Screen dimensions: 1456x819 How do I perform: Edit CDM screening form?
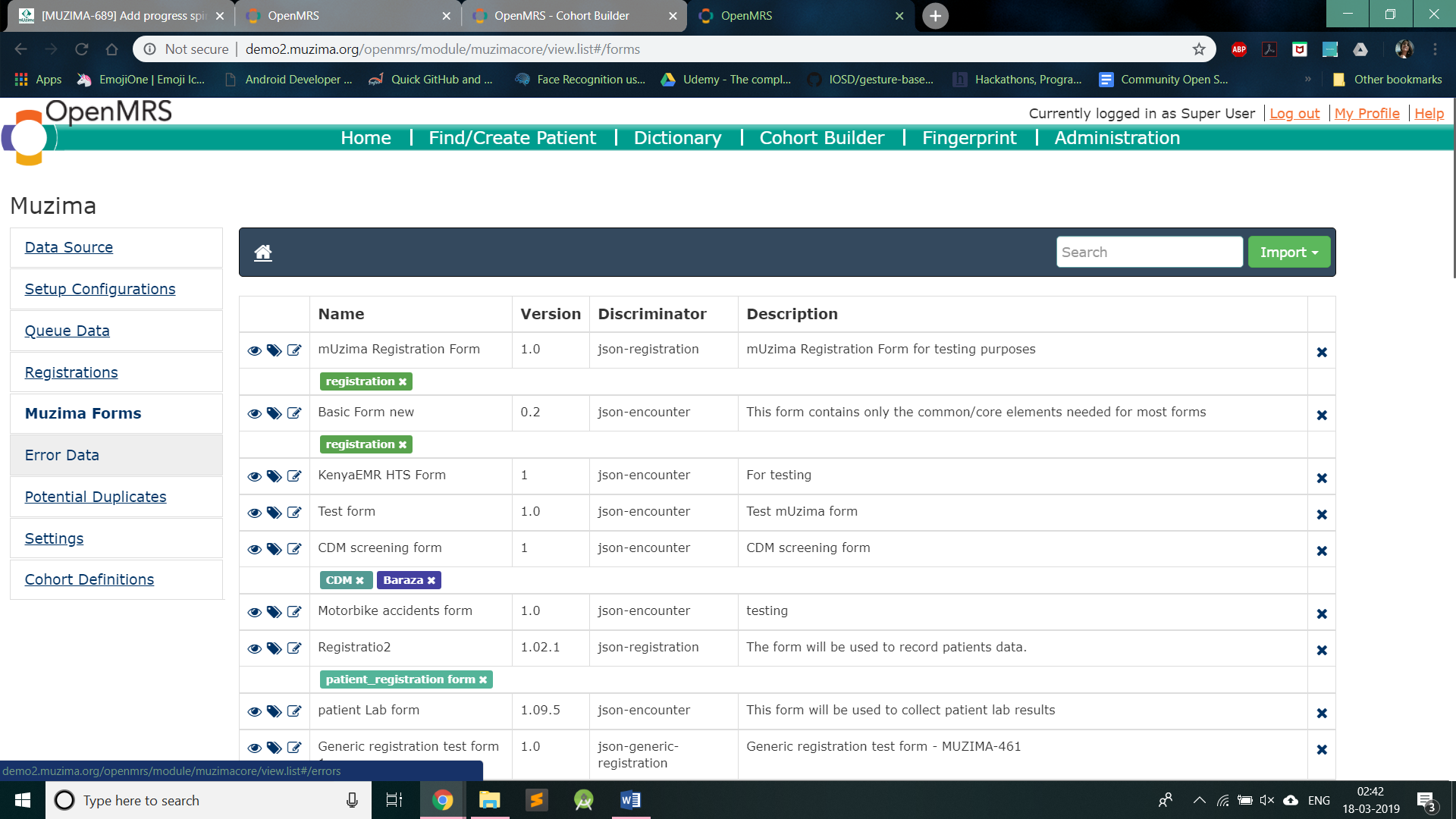(x=294, y=548)
